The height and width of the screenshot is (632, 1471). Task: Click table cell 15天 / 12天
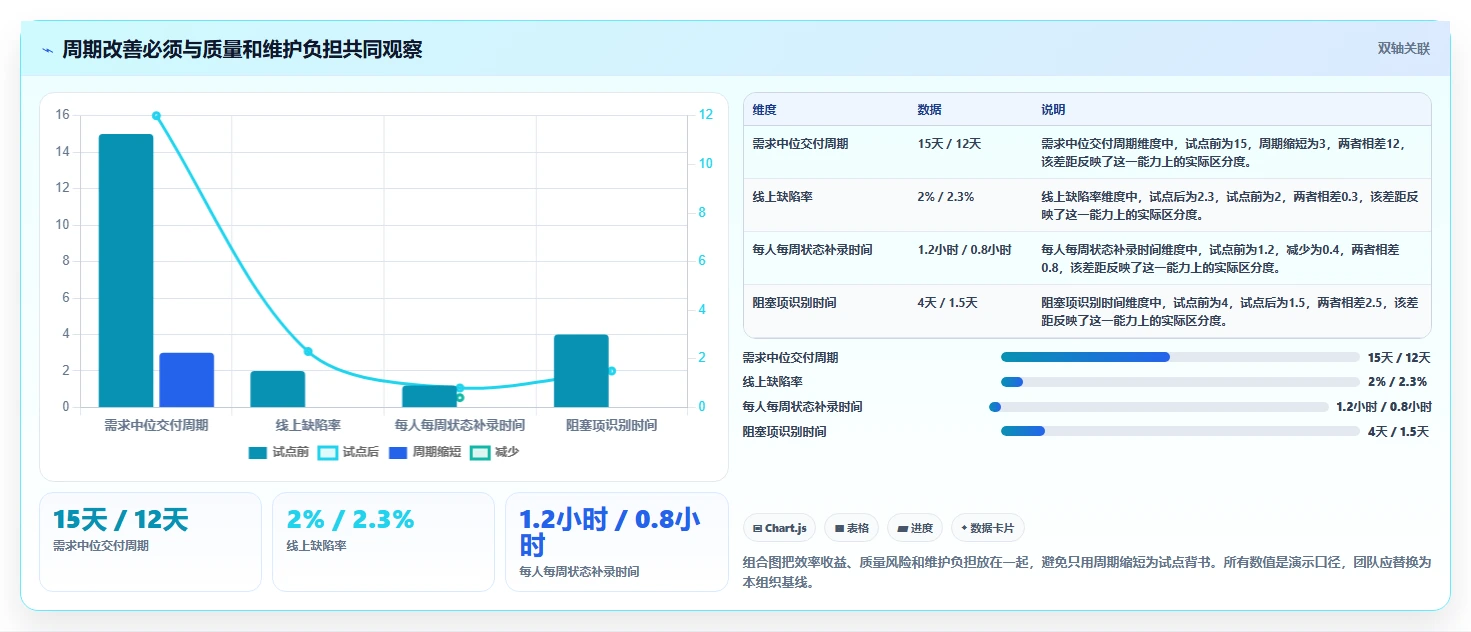[x=949, y=144]
